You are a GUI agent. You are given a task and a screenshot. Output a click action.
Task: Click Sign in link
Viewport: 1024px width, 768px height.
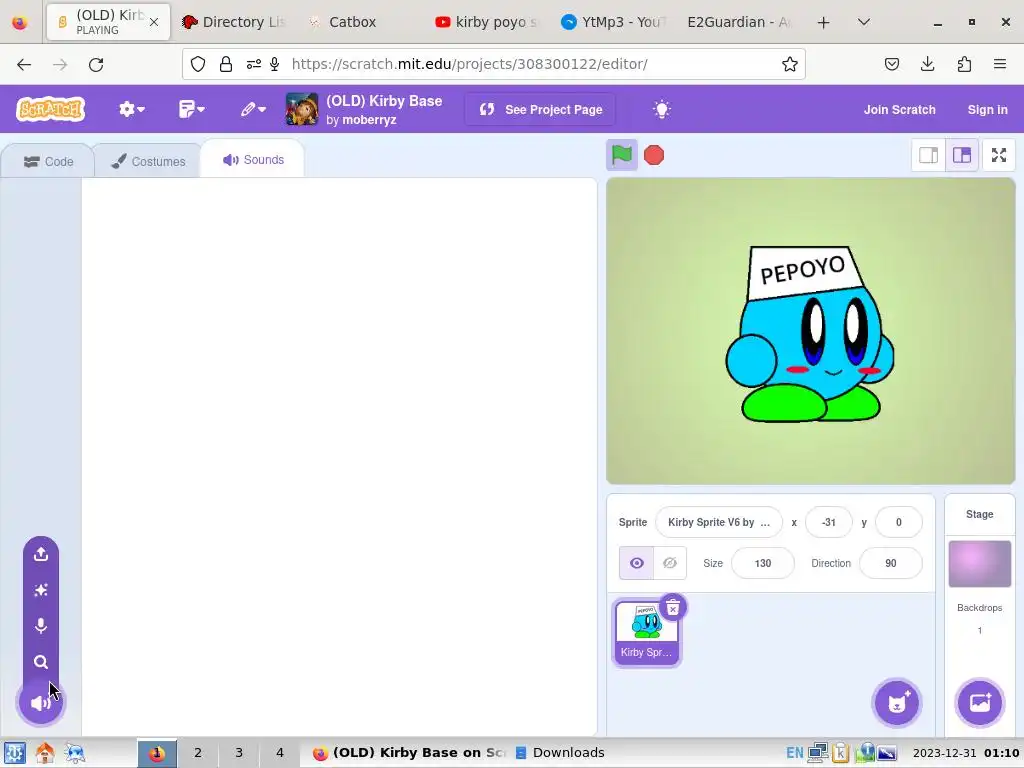point(987,110)
